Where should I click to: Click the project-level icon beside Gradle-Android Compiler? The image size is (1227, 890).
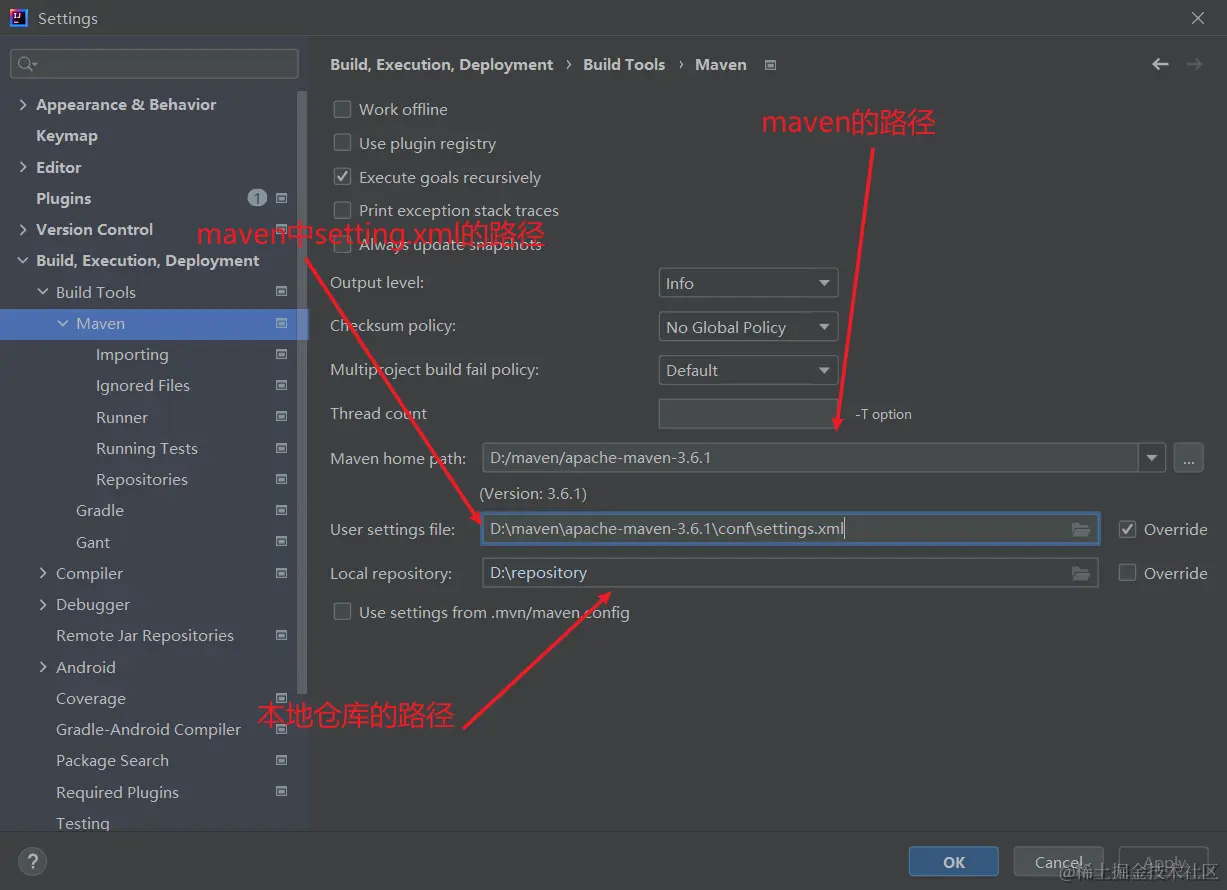(x=281, y=729)
